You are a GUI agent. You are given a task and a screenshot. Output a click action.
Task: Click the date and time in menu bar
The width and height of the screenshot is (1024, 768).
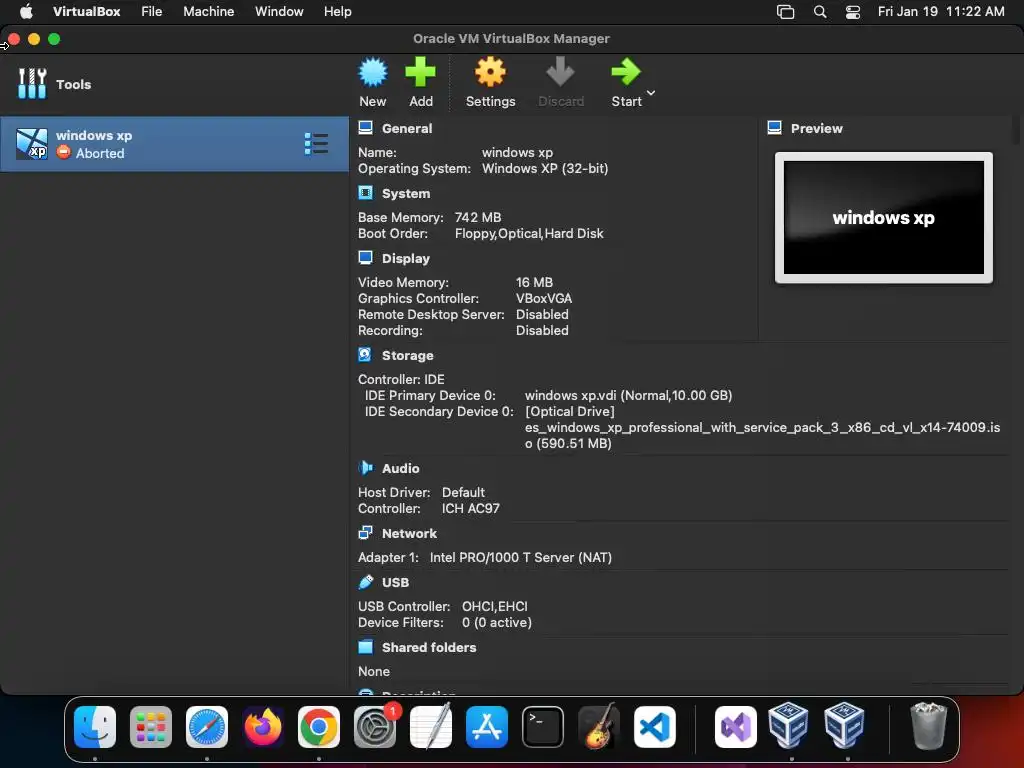(x=940, y=11)
